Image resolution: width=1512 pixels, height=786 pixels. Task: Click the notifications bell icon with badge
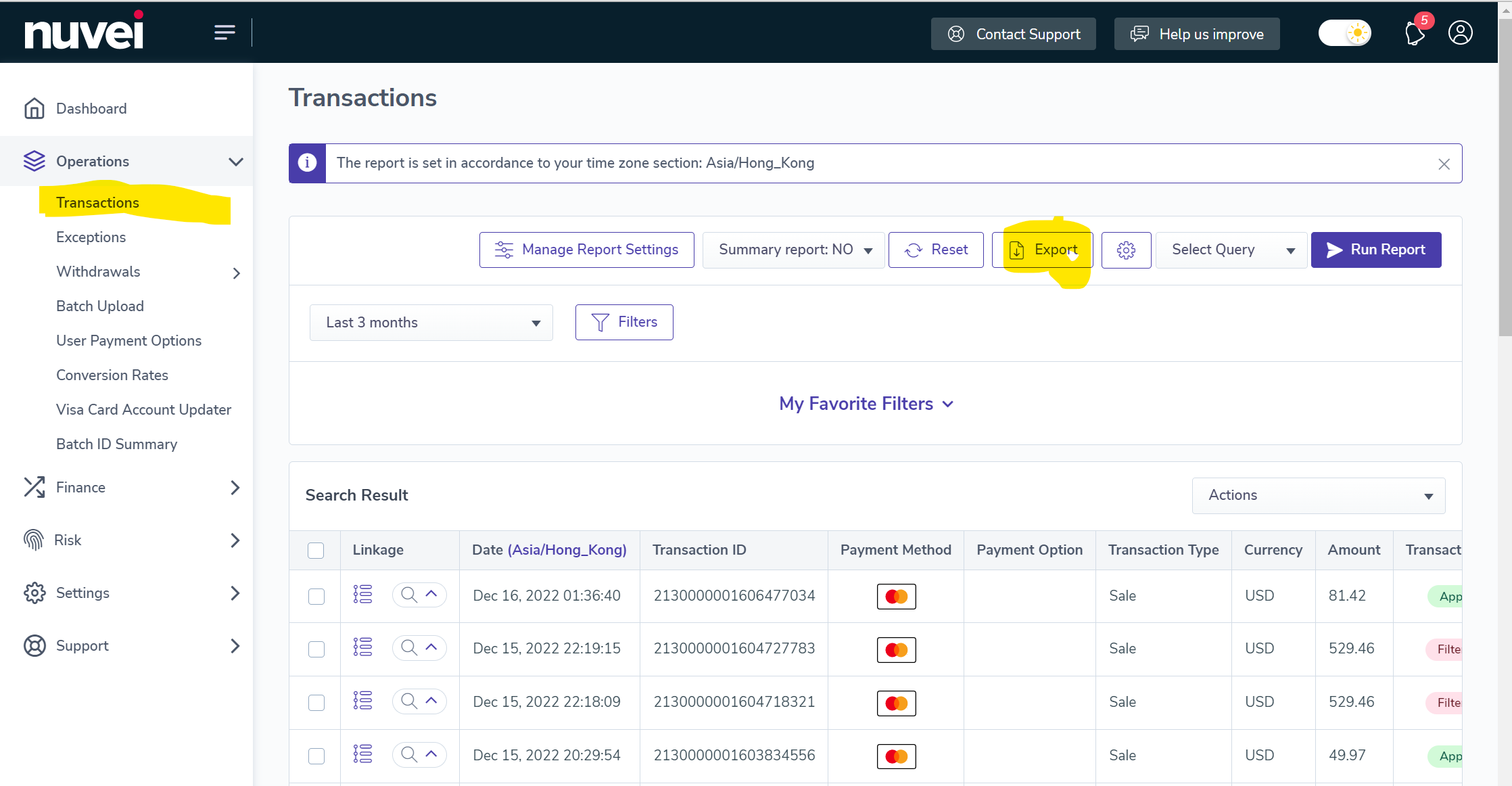[1414, 33]
